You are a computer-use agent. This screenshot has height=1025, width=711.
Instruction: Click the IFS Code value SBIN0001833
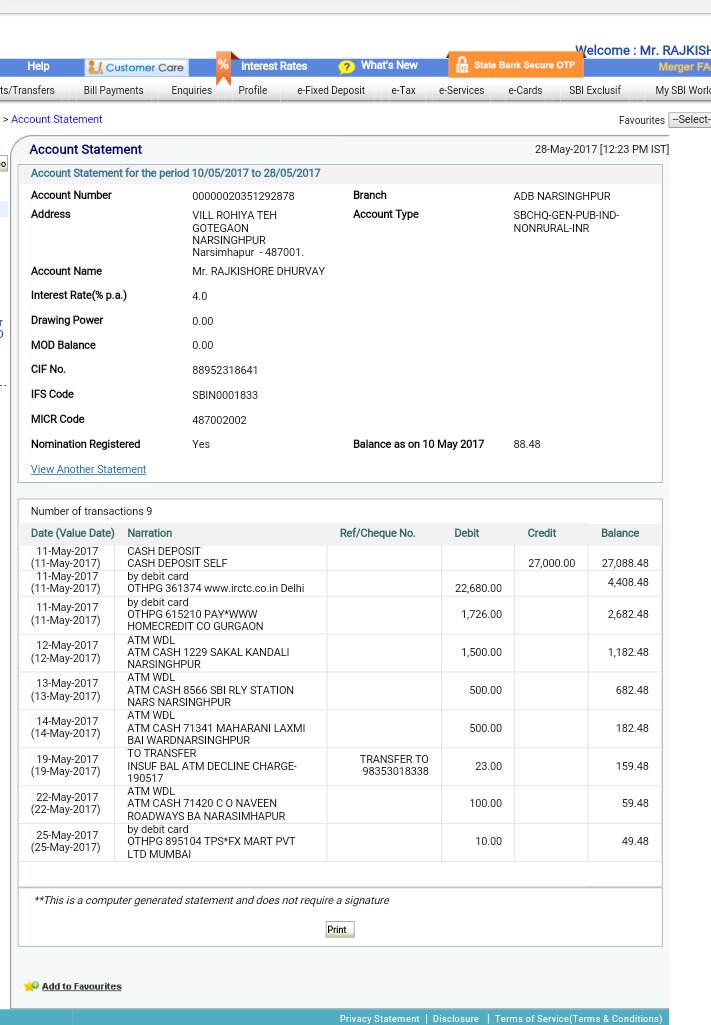point(225,395)
